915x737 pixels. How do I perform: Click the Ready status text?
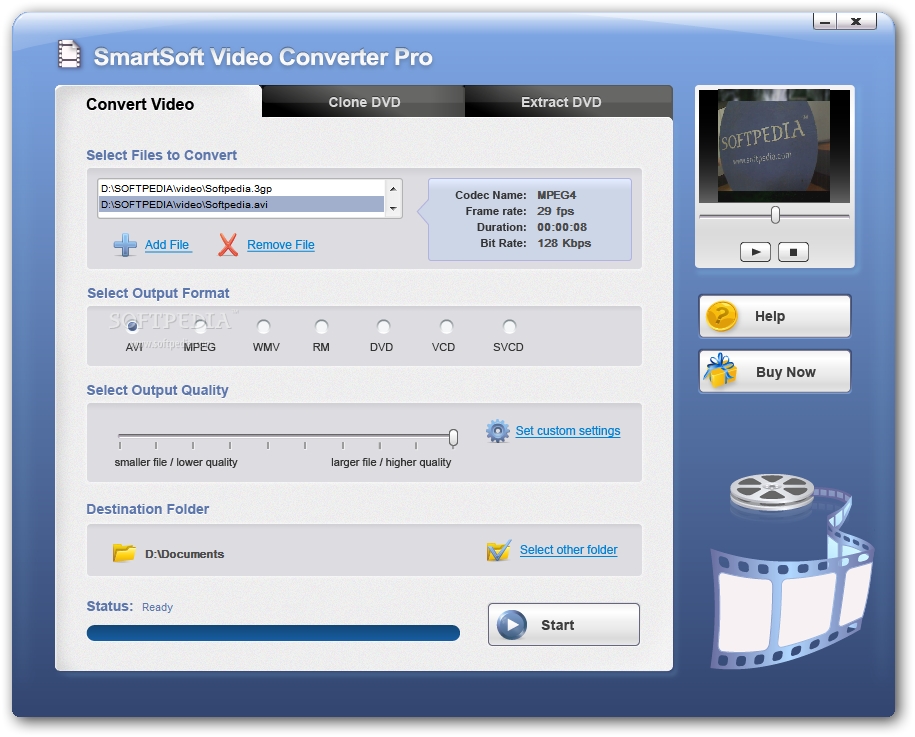[x=158, y=607]
